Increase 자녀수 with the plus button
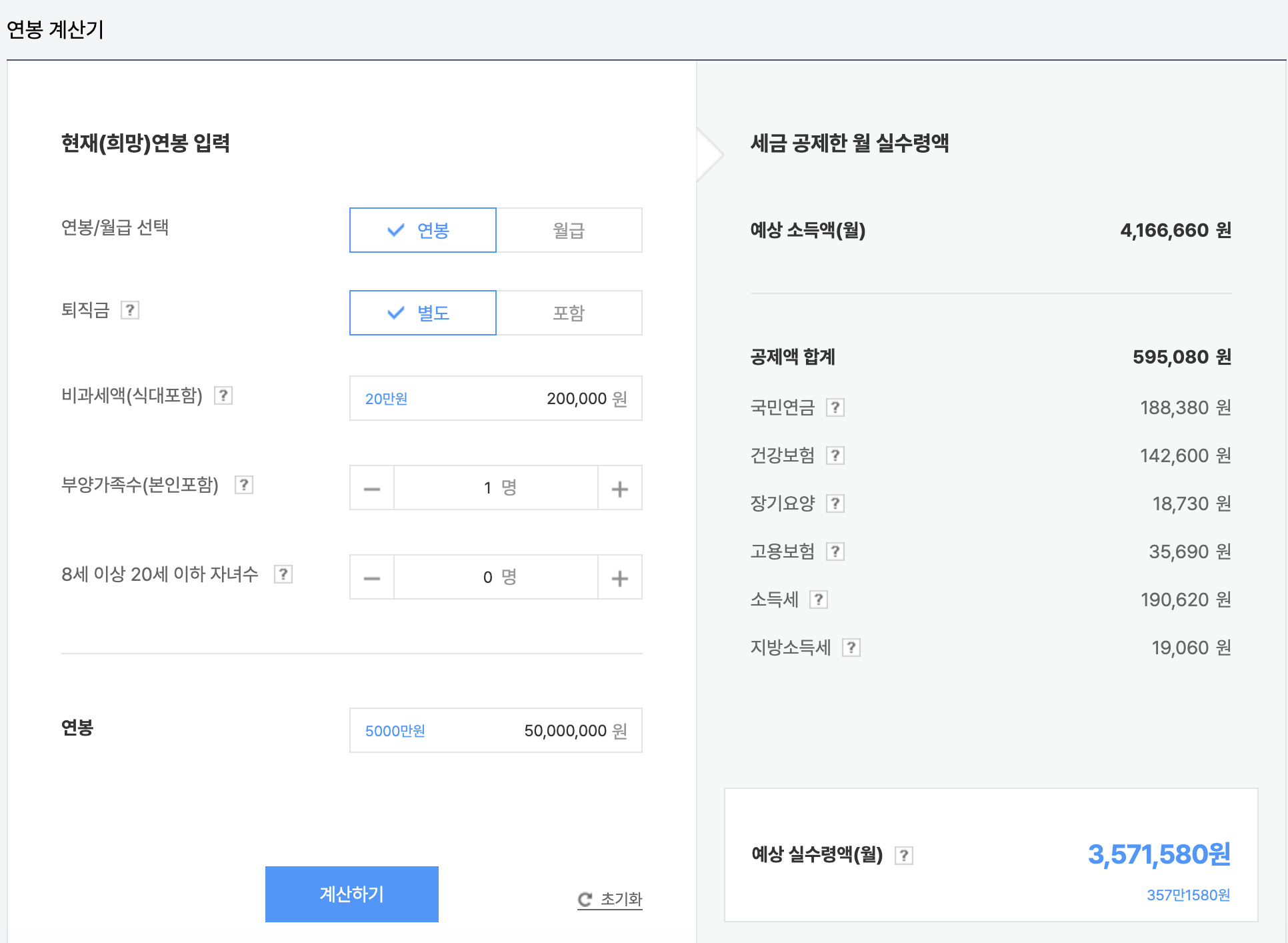 (620, 577)
